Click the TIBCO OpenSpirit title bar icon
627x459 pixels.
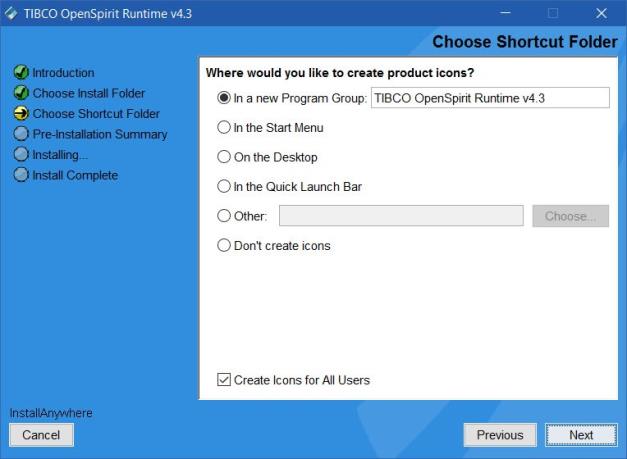[11, 14]
